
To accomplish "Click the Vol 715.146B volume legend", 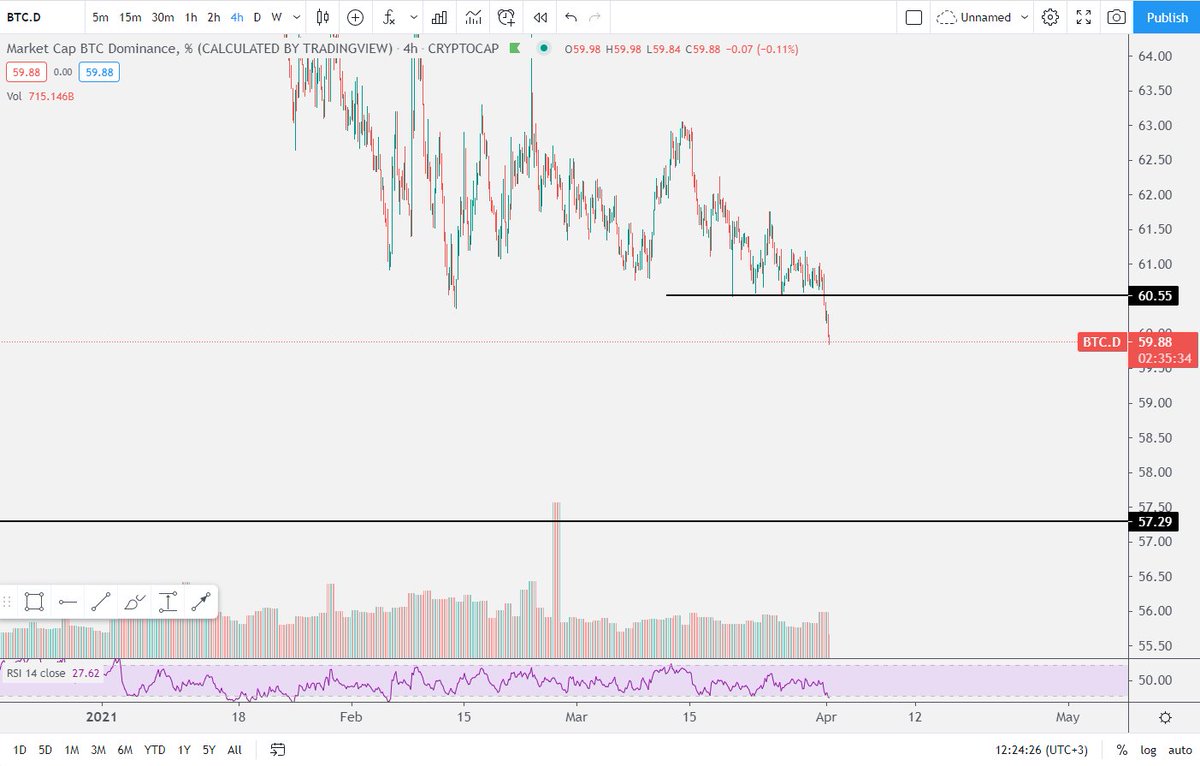I will pos(42,95).
